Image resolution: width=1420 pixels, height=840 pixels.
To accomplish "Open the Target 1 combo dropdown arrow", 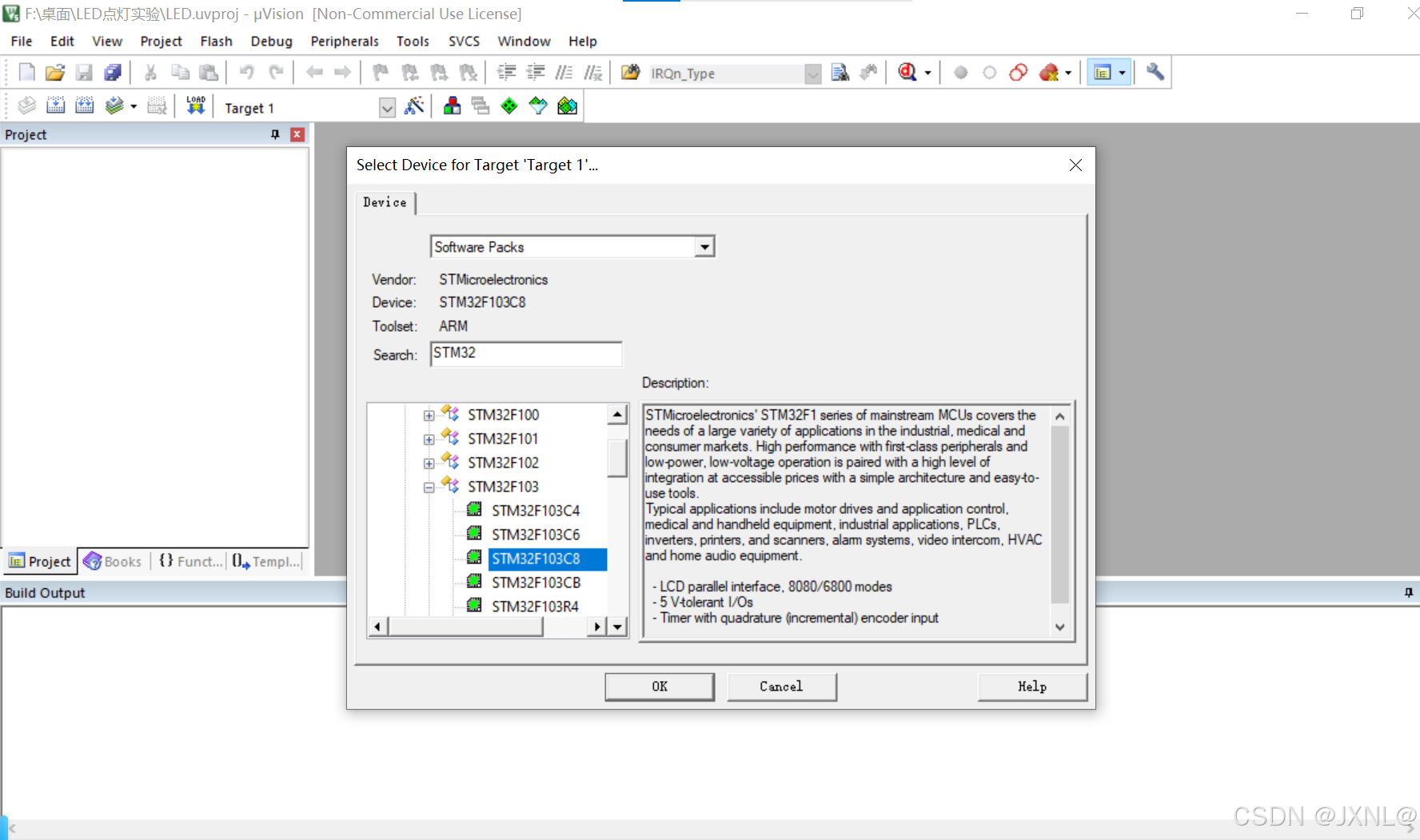I will (x=387, y=108).
